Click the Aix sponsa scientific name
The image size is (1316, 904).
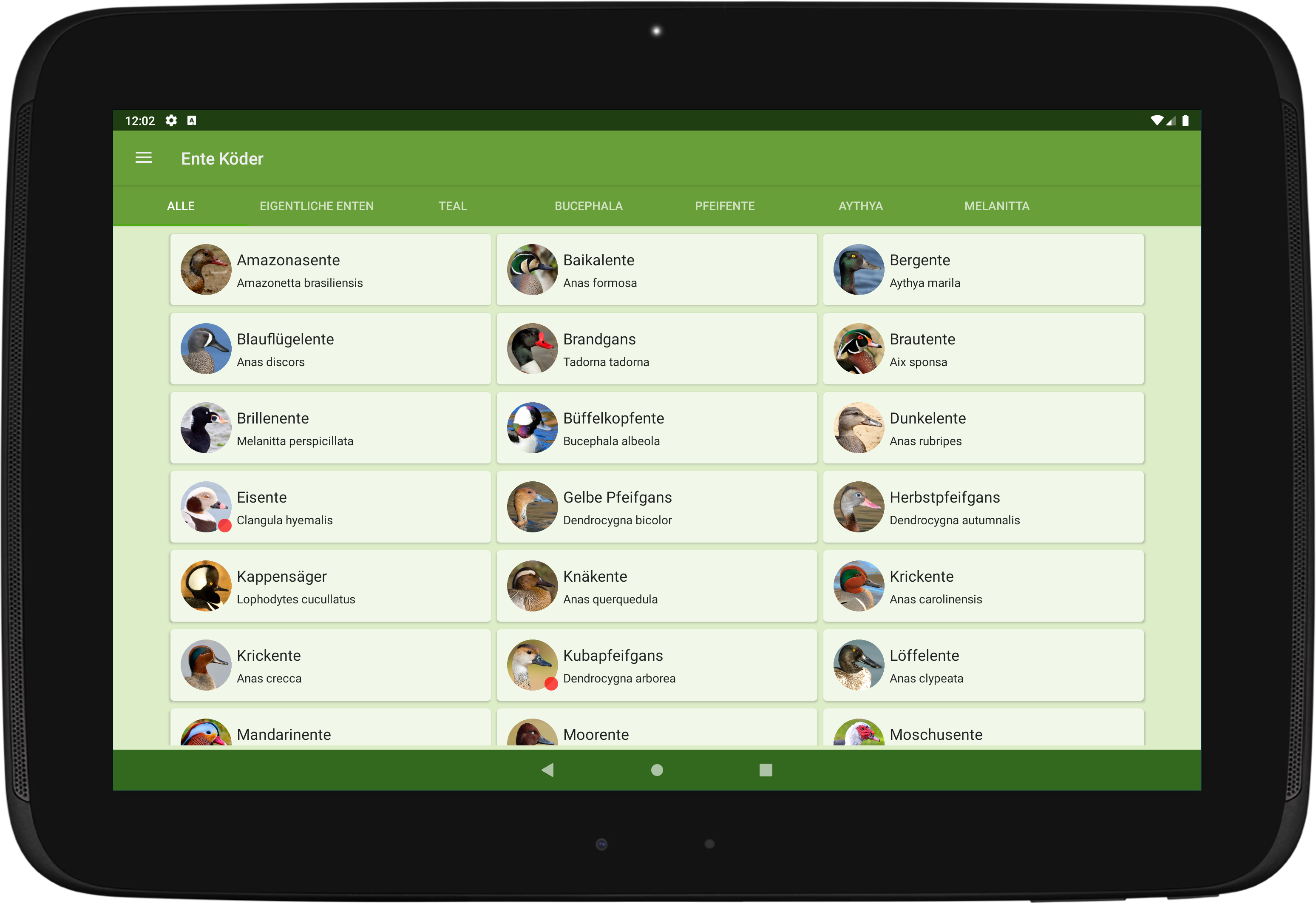[x=918, y=363]
